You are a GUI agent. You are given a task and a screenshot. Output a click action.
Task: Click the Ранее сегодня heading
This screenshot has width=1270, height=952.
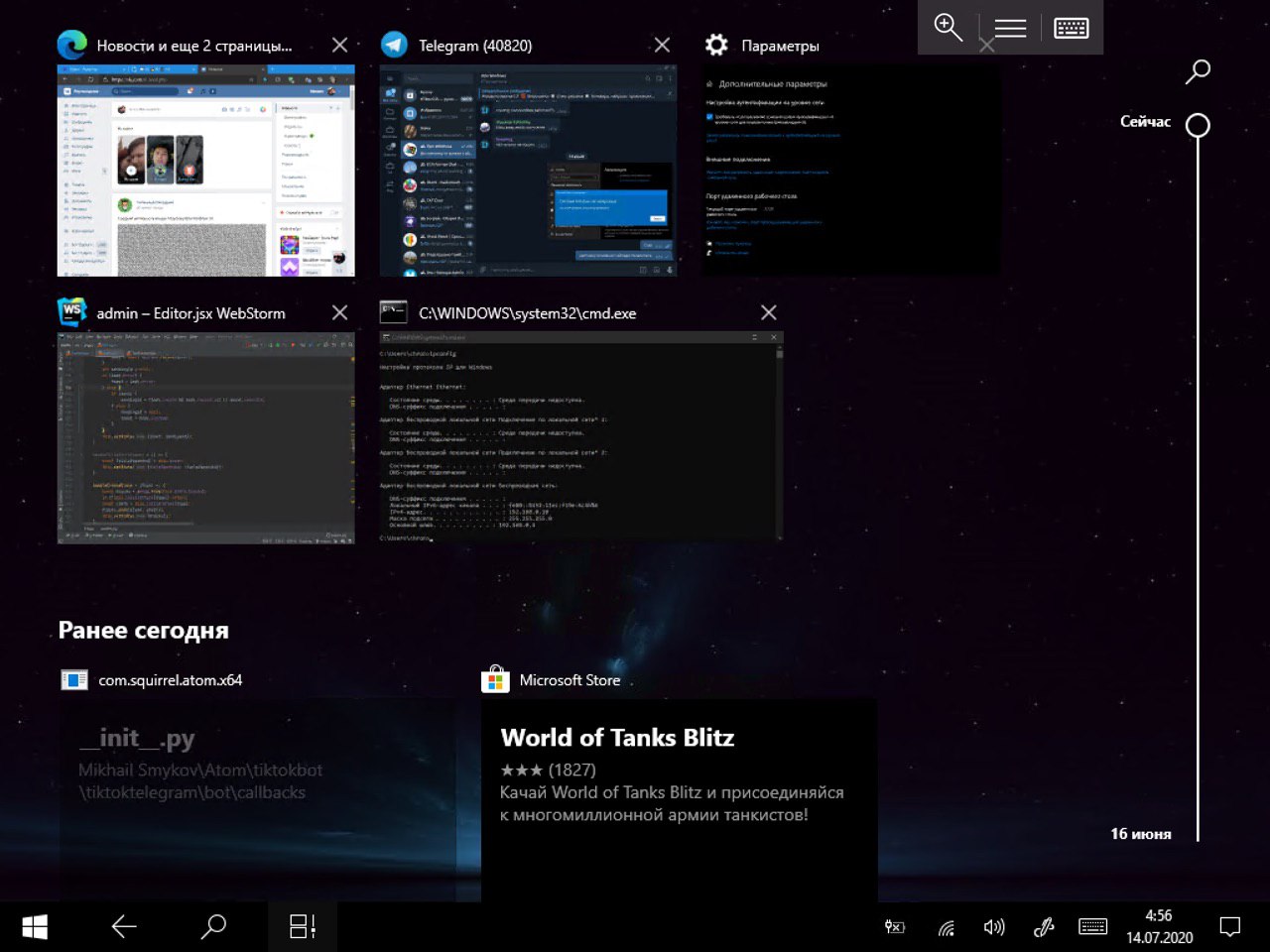(x=143, y=631)
